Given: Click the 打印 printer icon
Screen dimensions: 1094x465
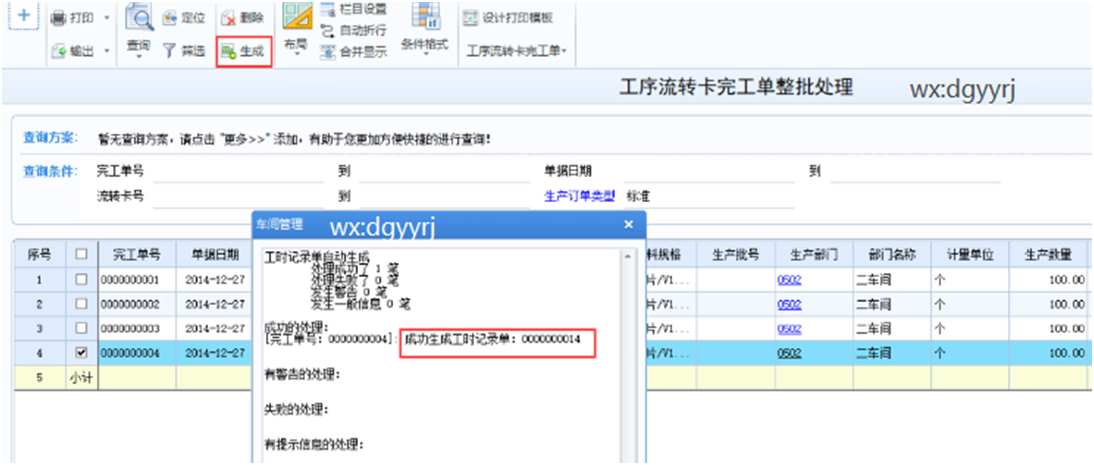Looking at the screenshot, I should click(x=59, y=18).
